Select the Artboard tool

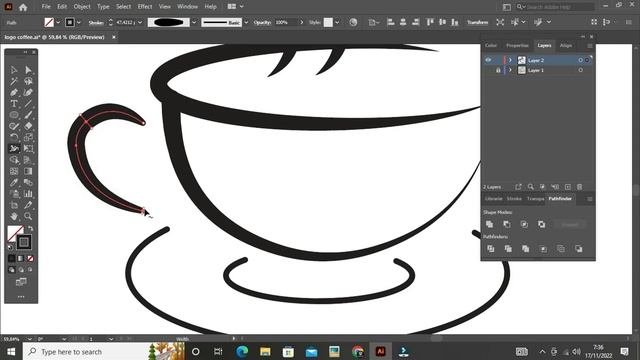14,205
